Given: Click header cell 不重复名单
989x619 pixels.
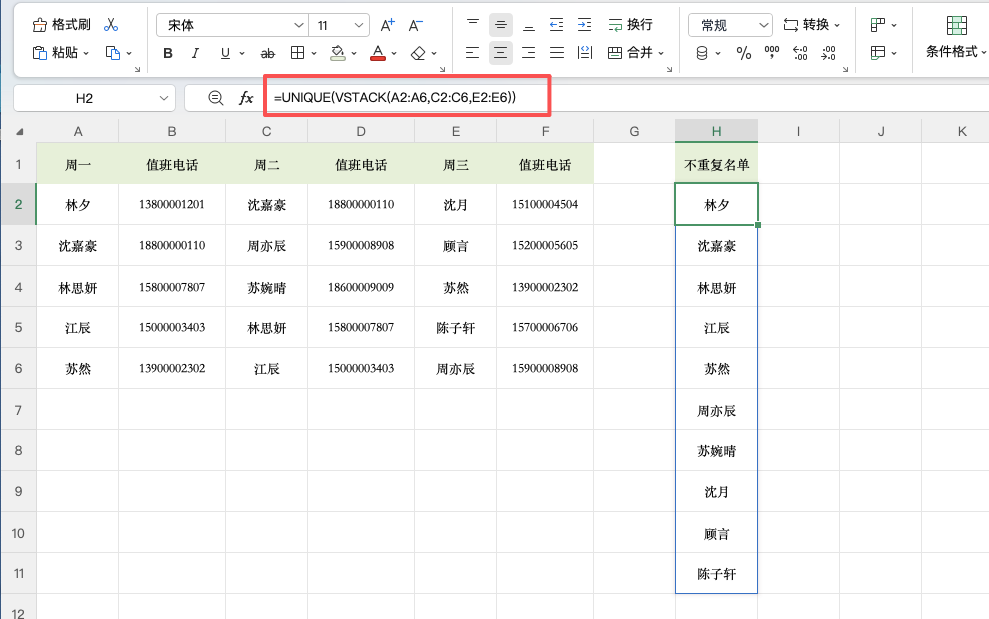Looking at the screenshot, I should pos(716,165).
